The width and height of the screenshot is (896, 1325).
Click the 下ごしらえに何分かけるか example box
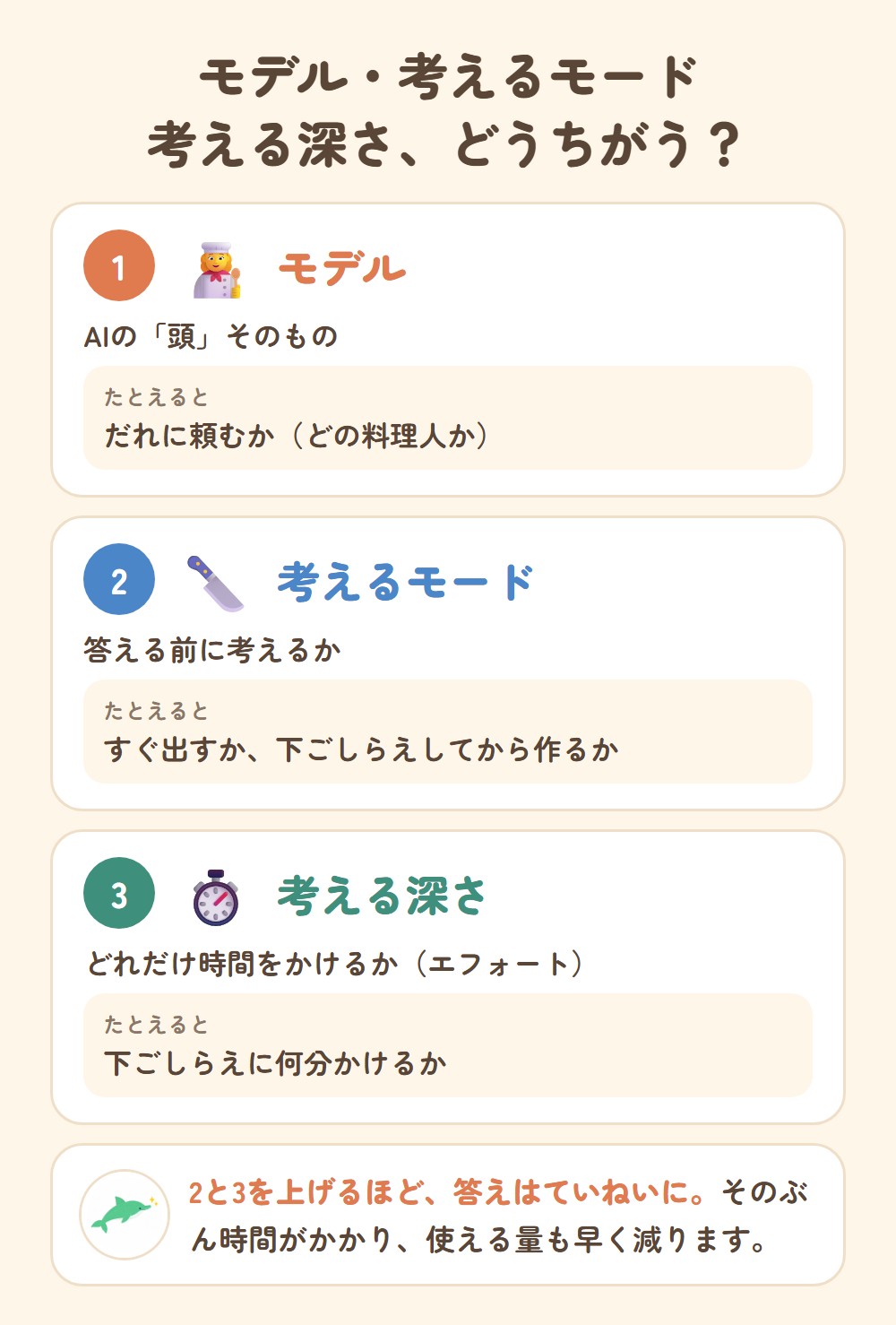pos(448,1045)
